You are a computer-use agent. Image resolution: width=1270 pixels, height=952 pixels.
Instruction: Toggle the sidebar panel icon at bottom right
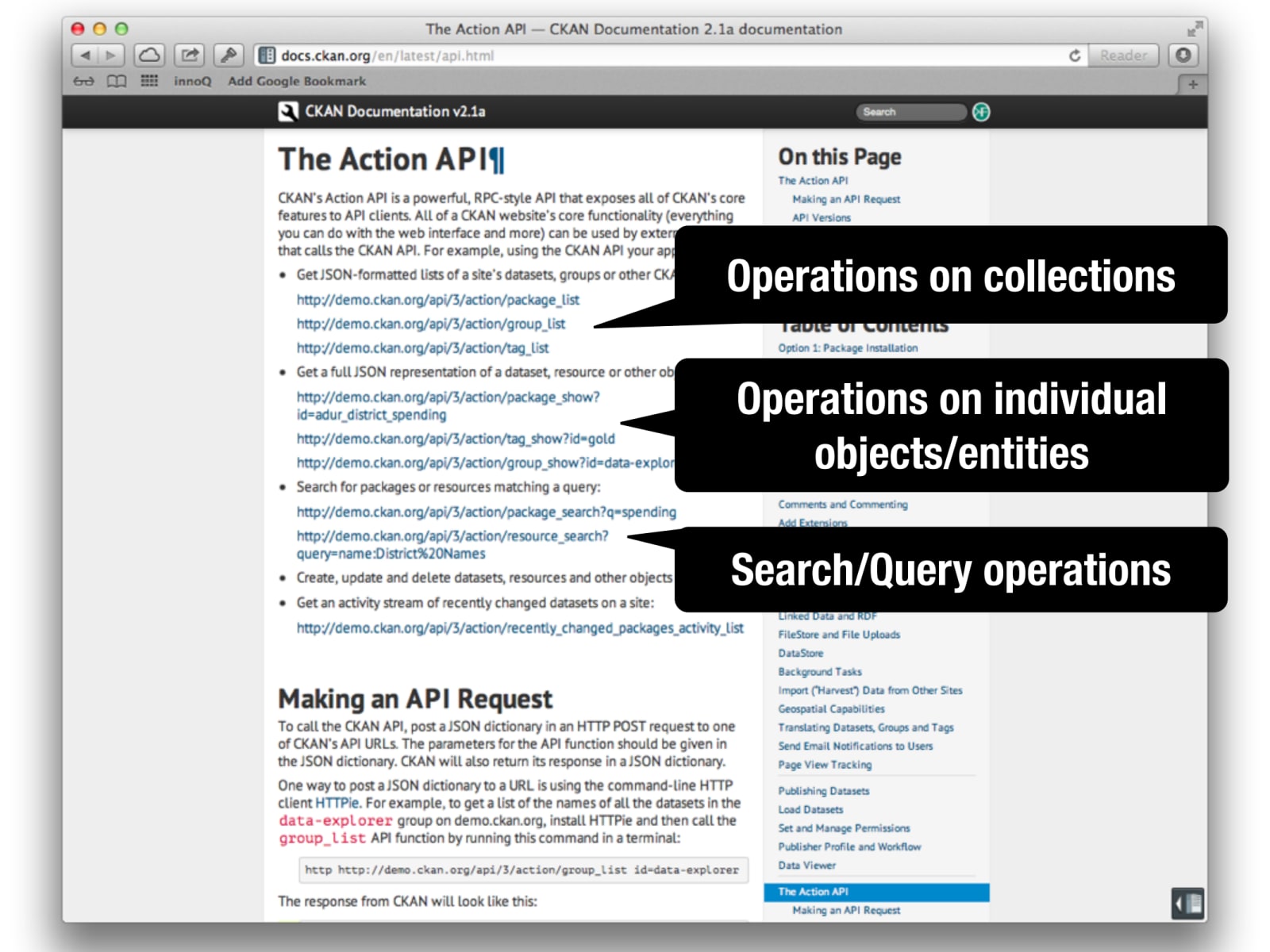click(1187, 903)
